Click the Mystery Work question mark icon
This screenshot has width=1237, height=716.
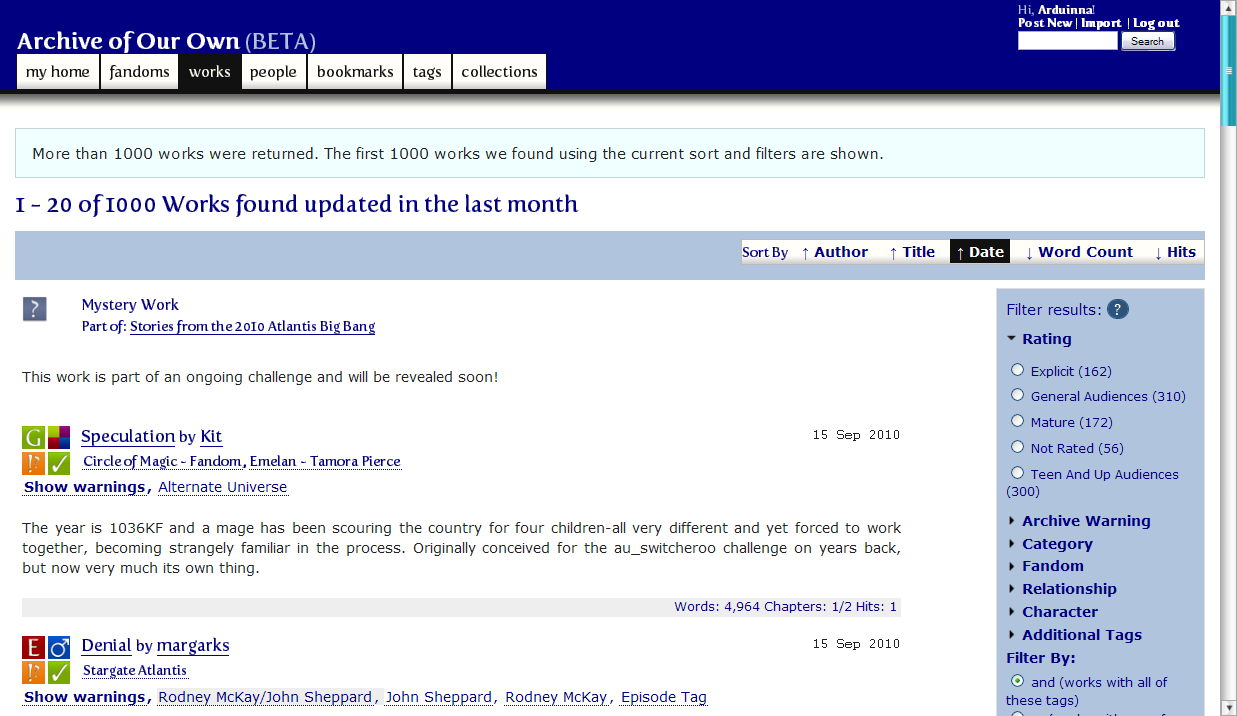[x=35, y=309]
